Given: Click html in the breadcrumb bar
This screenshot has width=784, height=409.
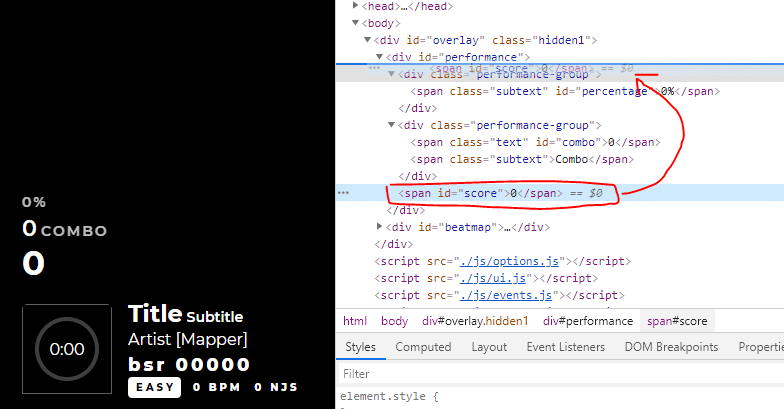Looking at the screenshot, I should pyautogui.click(x=355, y=321).
